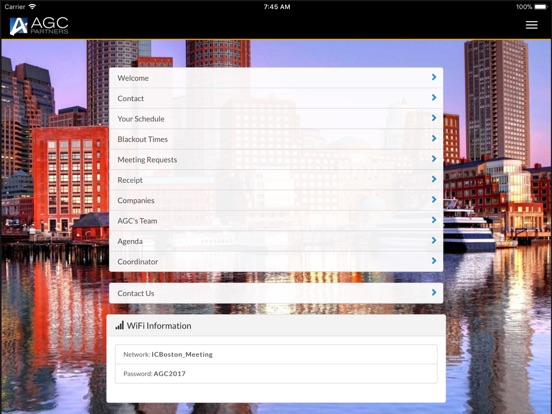Image resolution: width=552 pixels, height=414 pixels.
Task: Go to the Contact Us link
Action: pos(276,293)
